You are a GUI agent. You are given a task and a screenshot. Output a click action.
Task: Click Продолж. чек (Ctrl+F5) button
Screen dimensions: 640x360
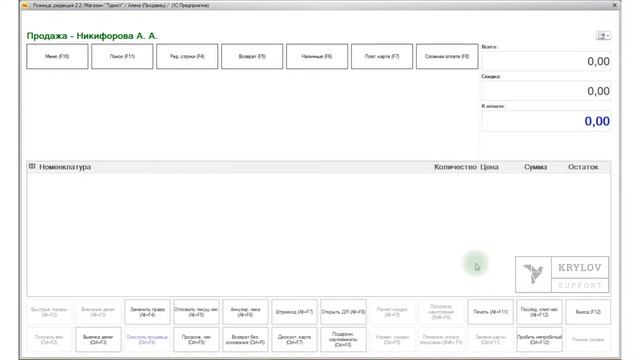point(196,339)
